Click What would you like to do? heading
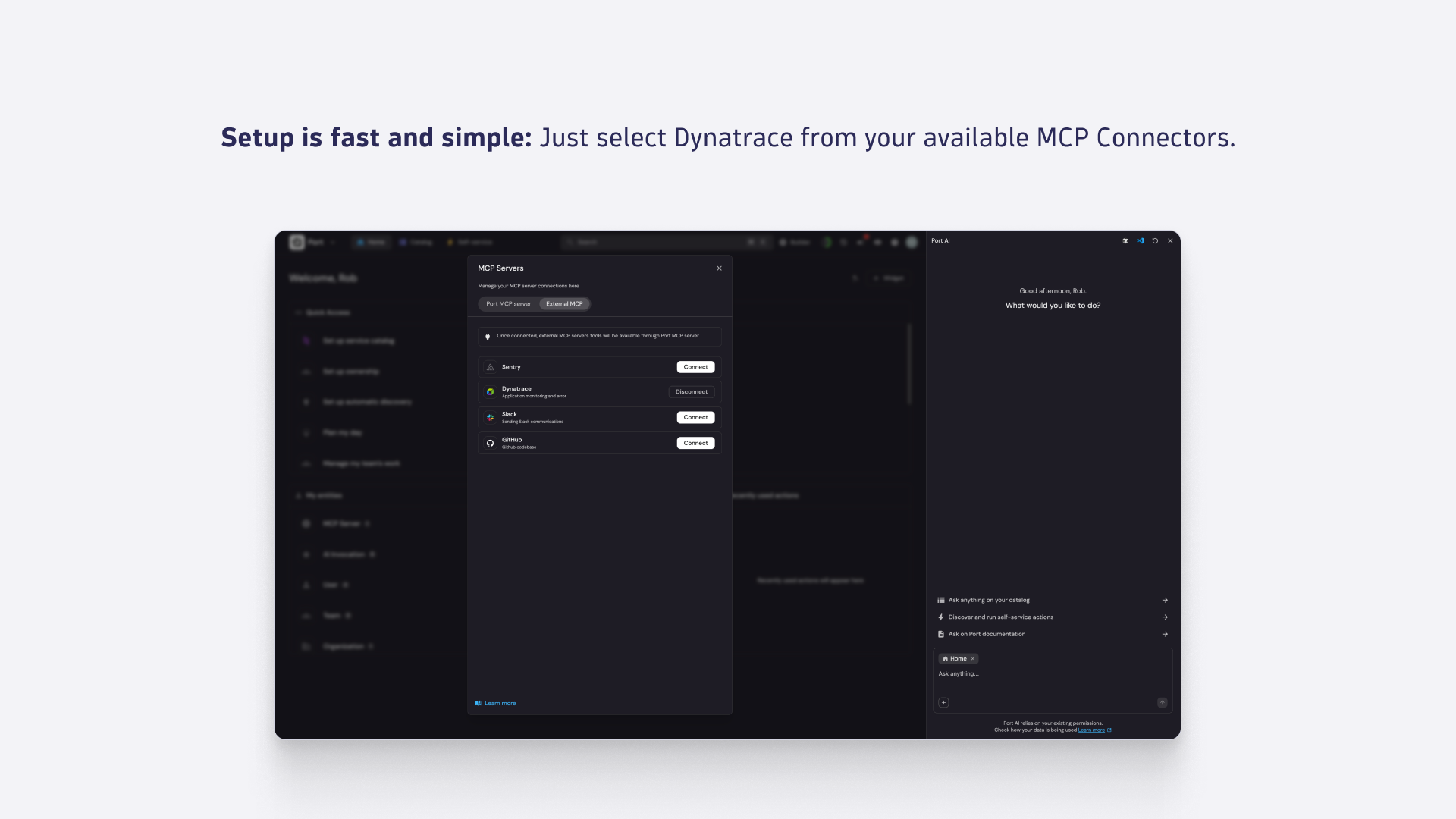1456x819 pixels. tap(1053, 306)
